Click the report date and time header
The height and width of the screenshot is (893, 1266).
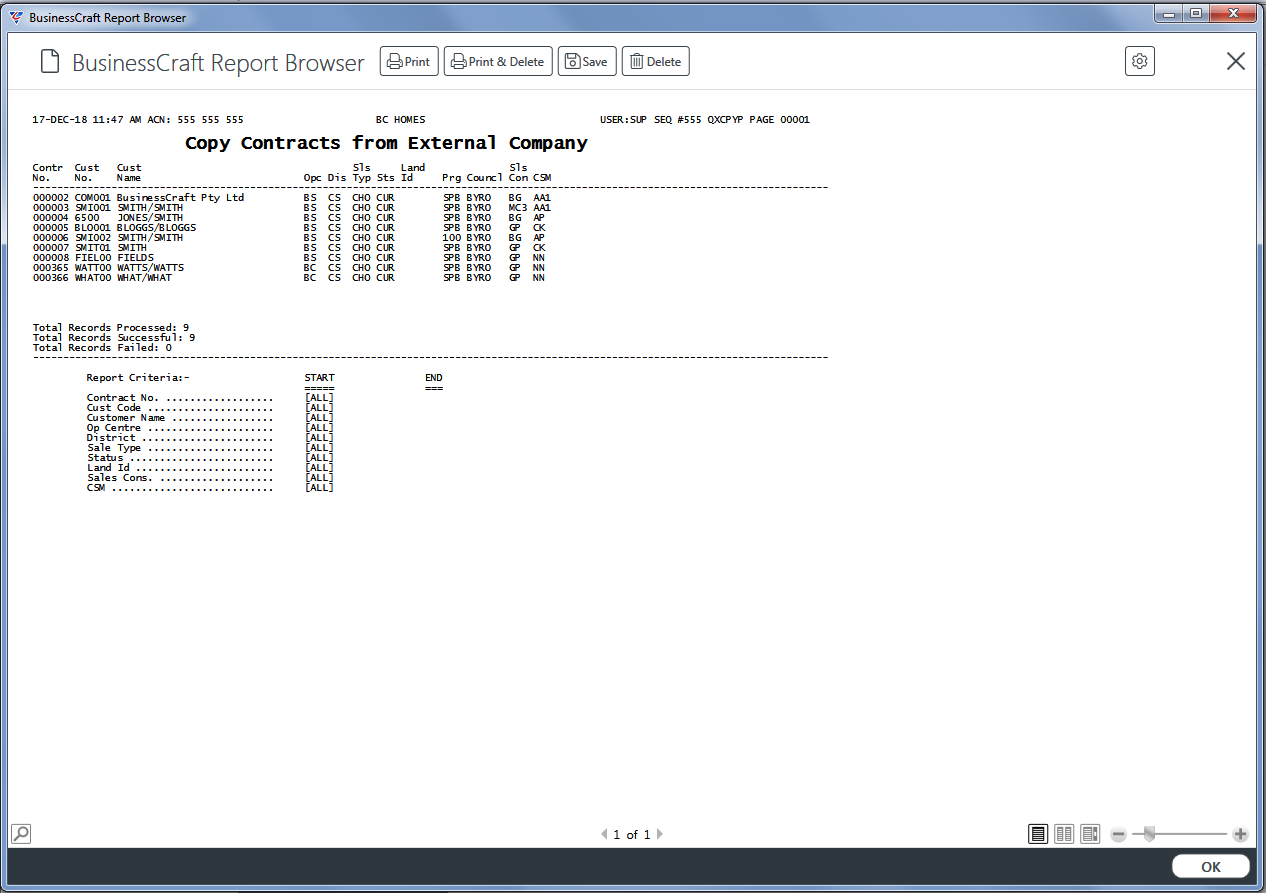(x=87, y=120)
